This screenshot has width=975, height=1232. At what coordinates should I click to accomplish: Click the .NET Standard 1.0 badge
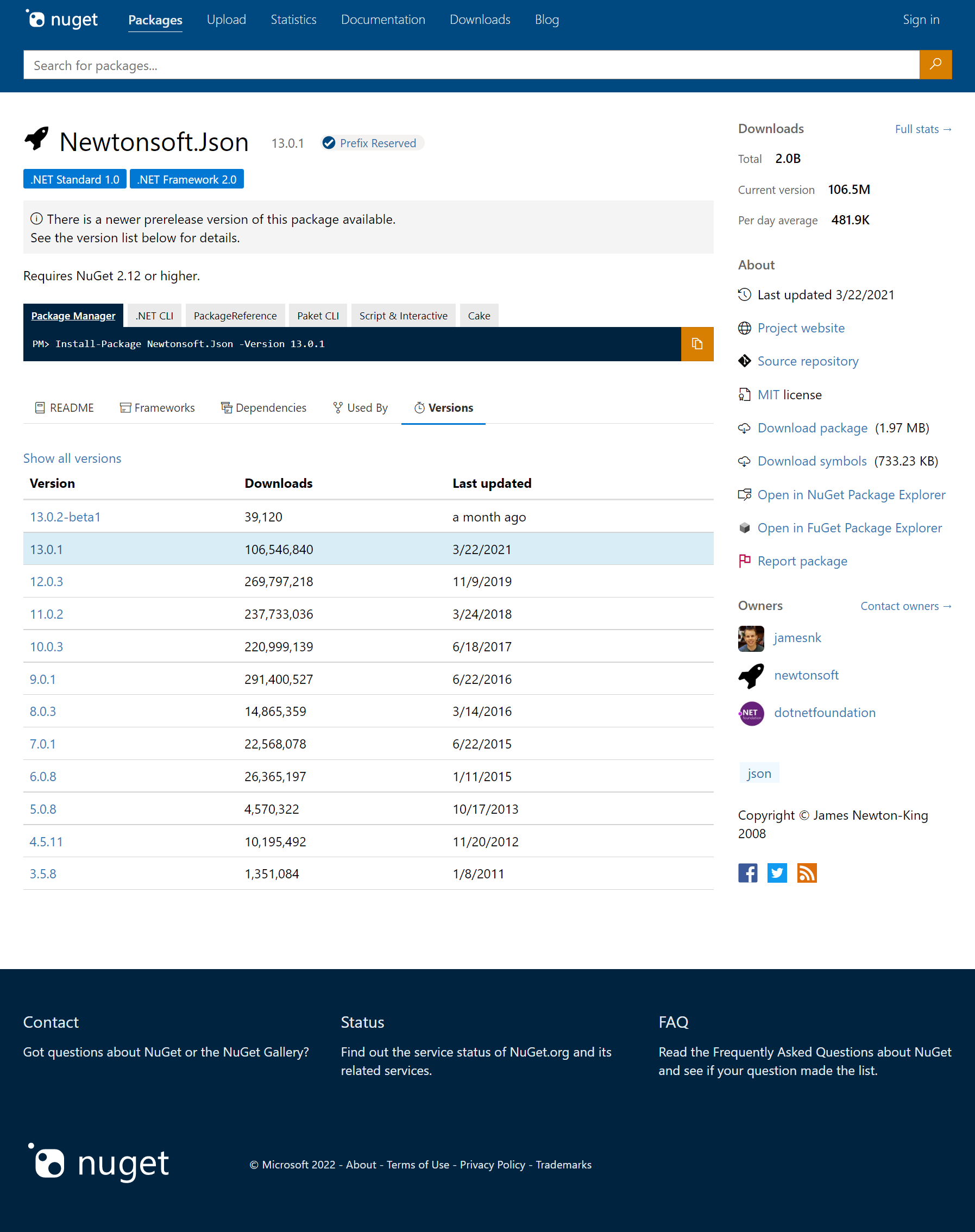pyautogui.click(x=75, y=179)
